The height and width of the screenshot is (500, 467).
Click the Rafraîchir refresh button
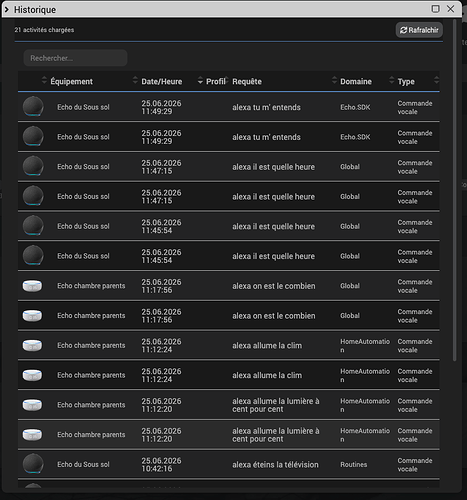pyautogui.click(x=419, y=30)
